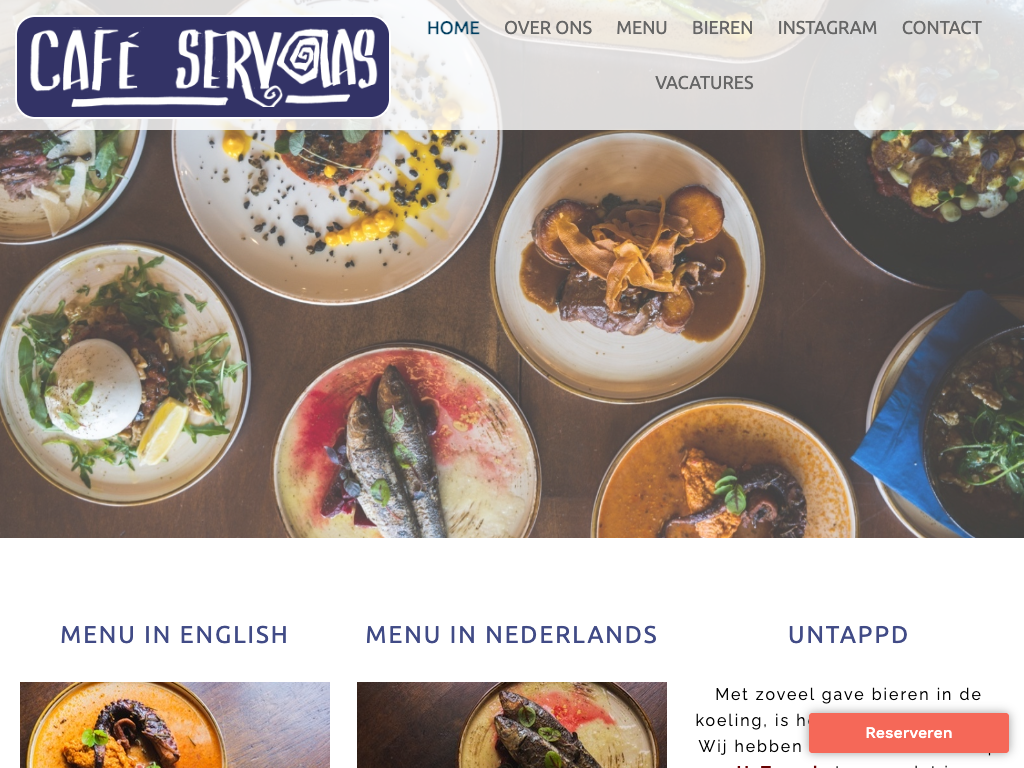Click the sardines plate in hero image
Screen dimensions: 1024x768
(x=407, y=444)
